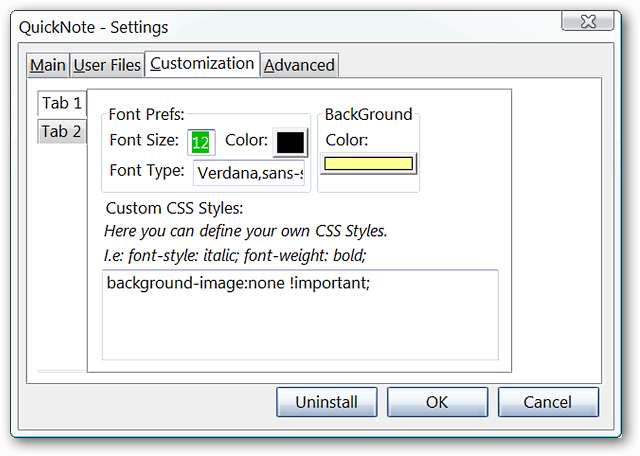Click the Font Prefs group label
The image size is (640, 456).
(147, 115)
